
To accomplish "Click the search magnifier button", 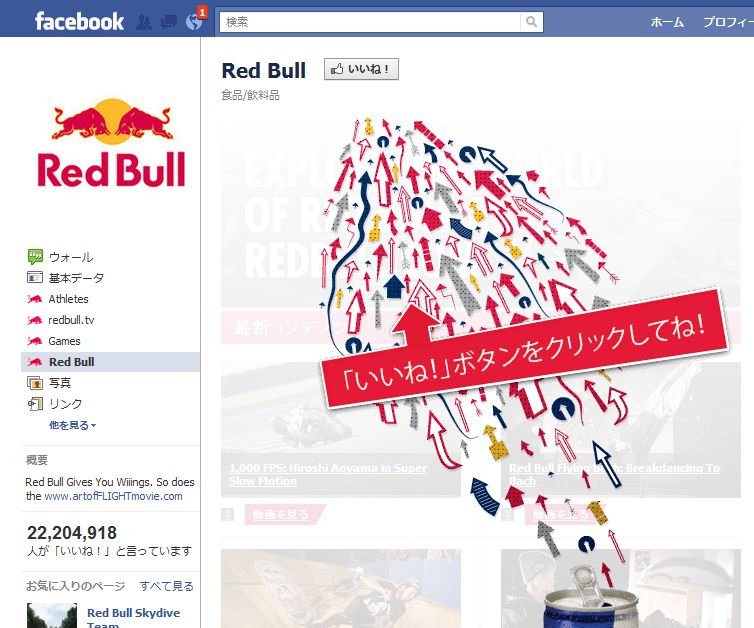I will coord(531,22).
